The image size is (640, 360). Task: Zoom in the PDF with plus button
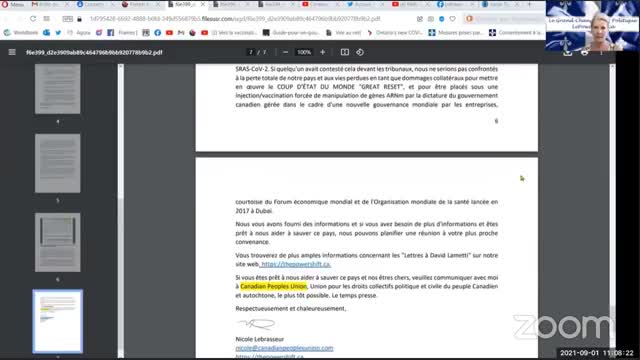click(x=322, y=52)
